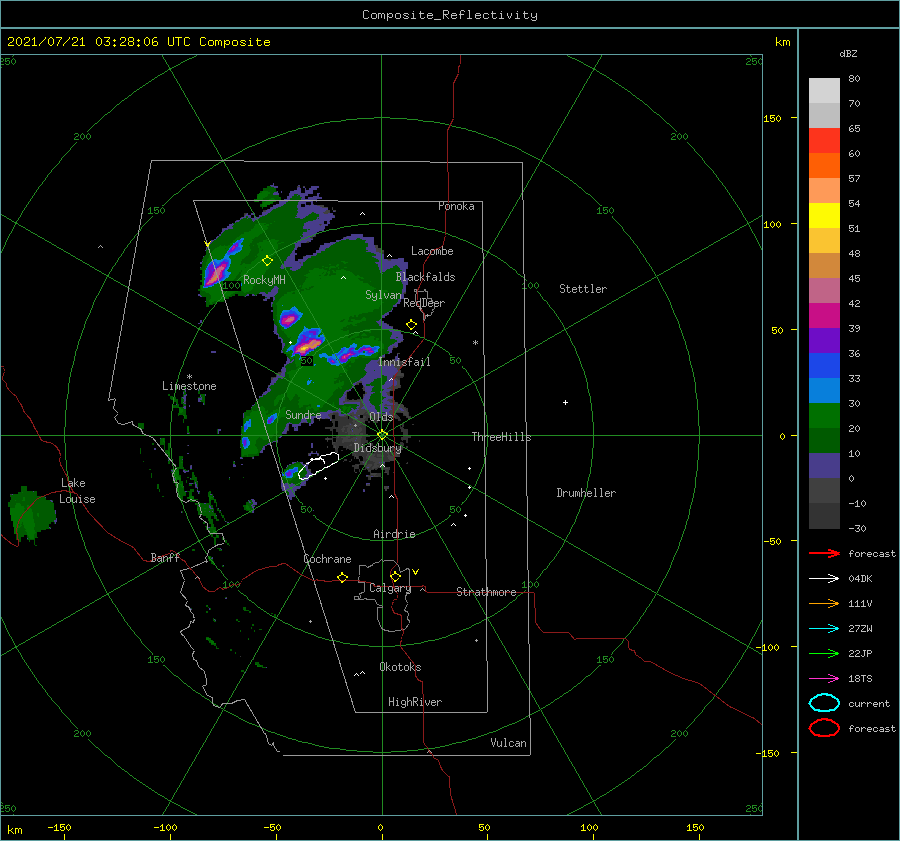The image size is (900, 841).
Task: Click the RedDeer city label
Action: 424,303
